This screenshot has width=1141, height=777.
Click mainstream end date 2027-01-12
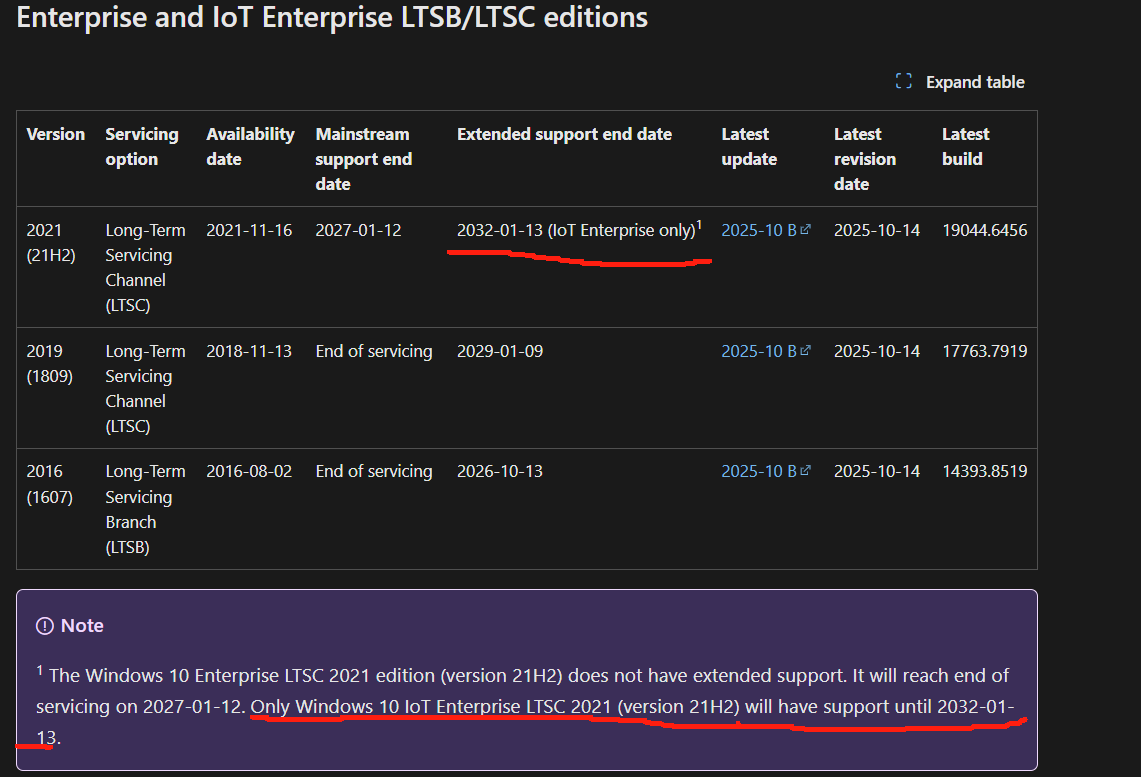358,230
